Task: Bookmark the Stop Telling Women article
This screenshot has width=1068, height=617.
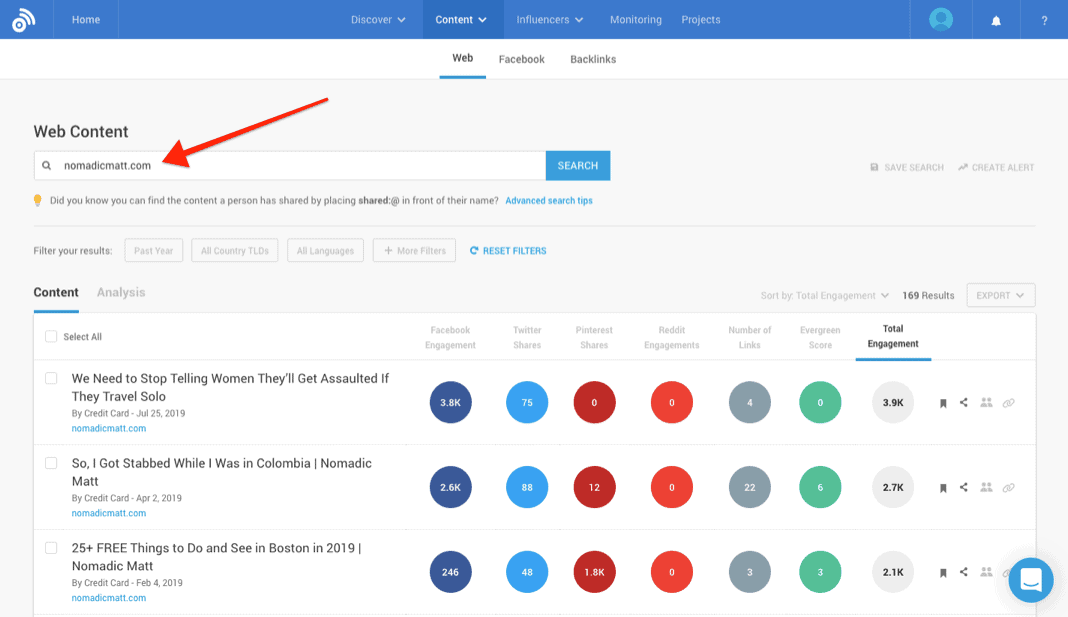Action: pyautogui.click(x=943, y=403)
